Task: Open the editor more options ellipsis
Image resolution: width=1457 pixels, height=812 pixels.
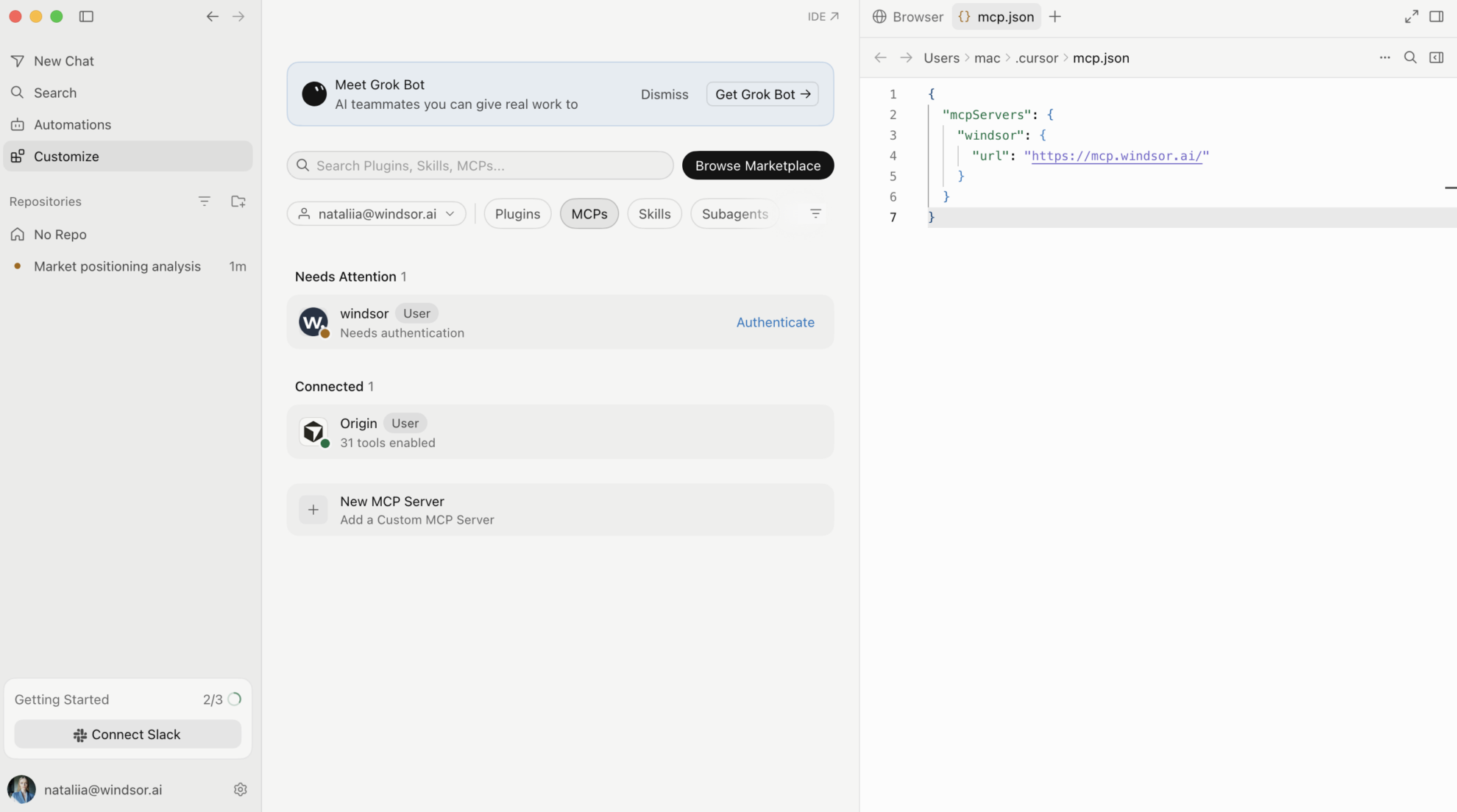Action: pyautogui.click(x=1385, y=57)
